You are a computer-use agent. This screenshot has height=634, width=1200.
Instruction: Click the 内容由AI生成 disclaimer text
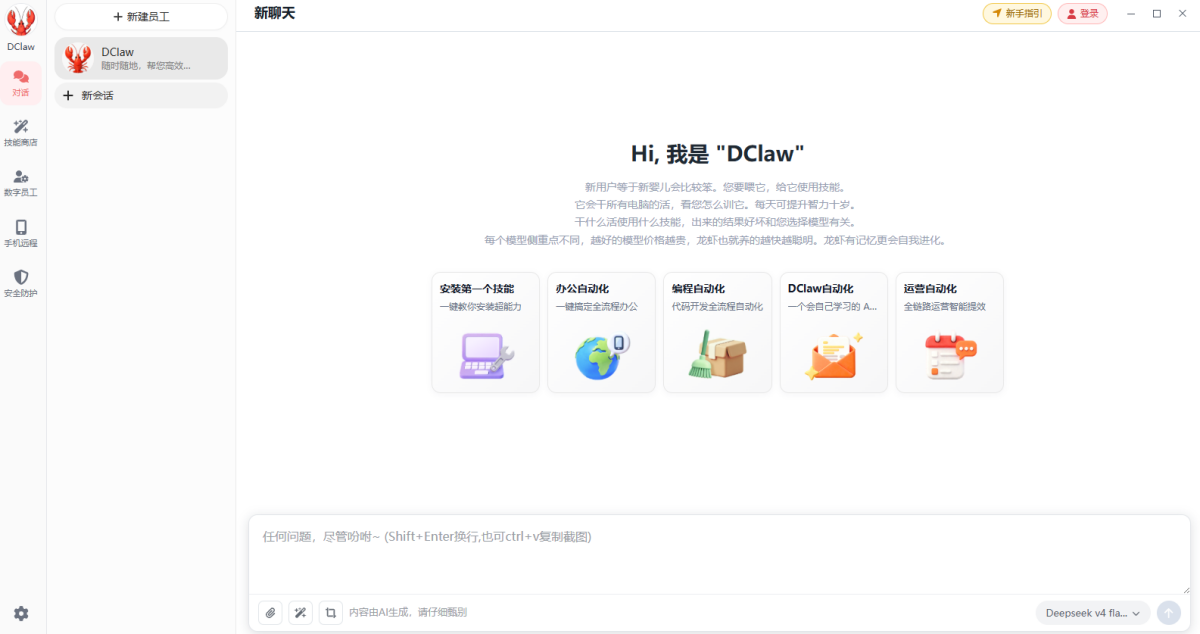(408, 613)
